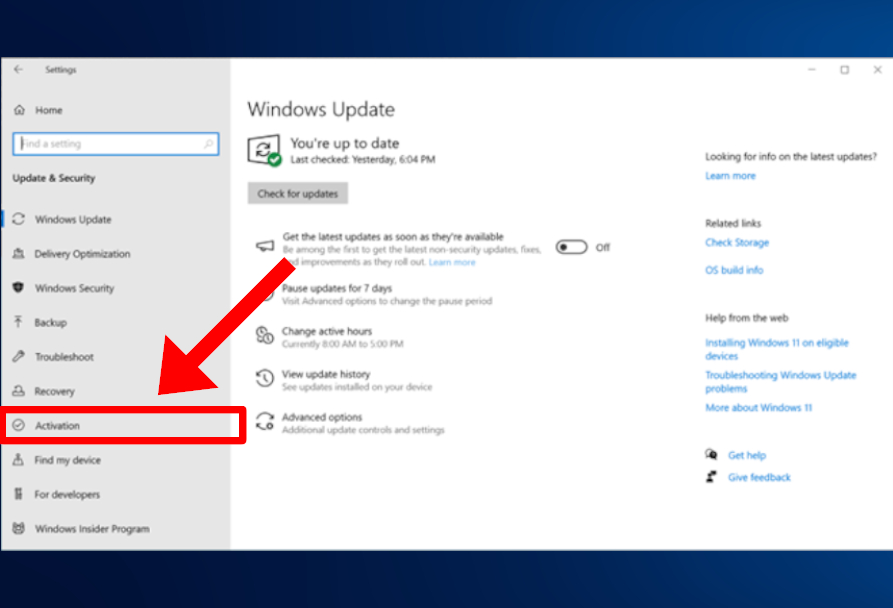
Task: Click Pause updates for 7 days
Action: pyautogui.click(x=337, y=288)
